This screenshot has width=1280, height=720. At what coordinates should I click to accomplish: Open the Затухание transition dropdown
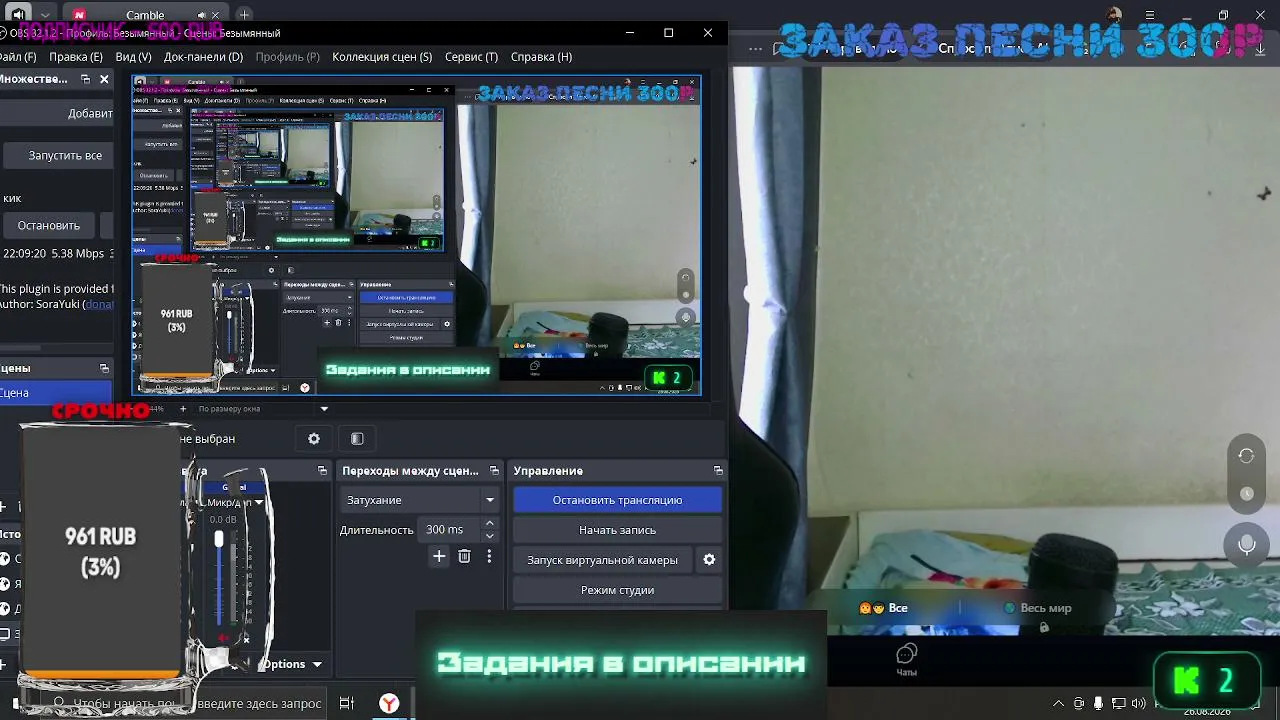coord(420,500)
